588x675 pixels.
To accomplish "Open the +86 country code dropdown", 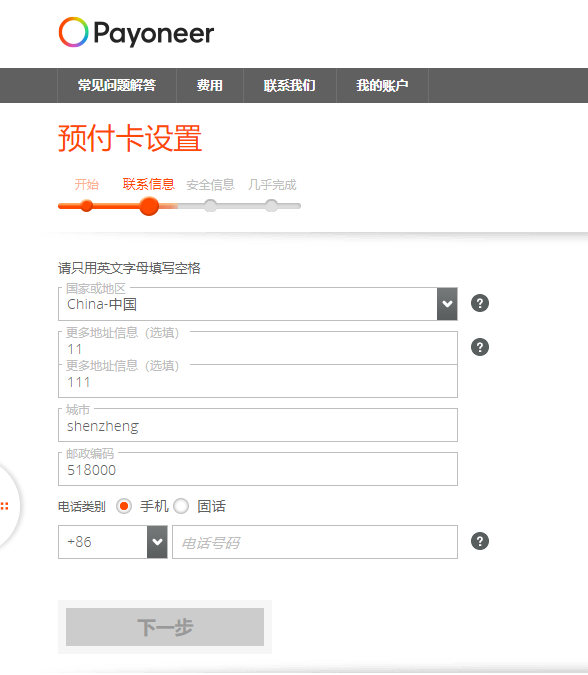I will tap(113, 542).
